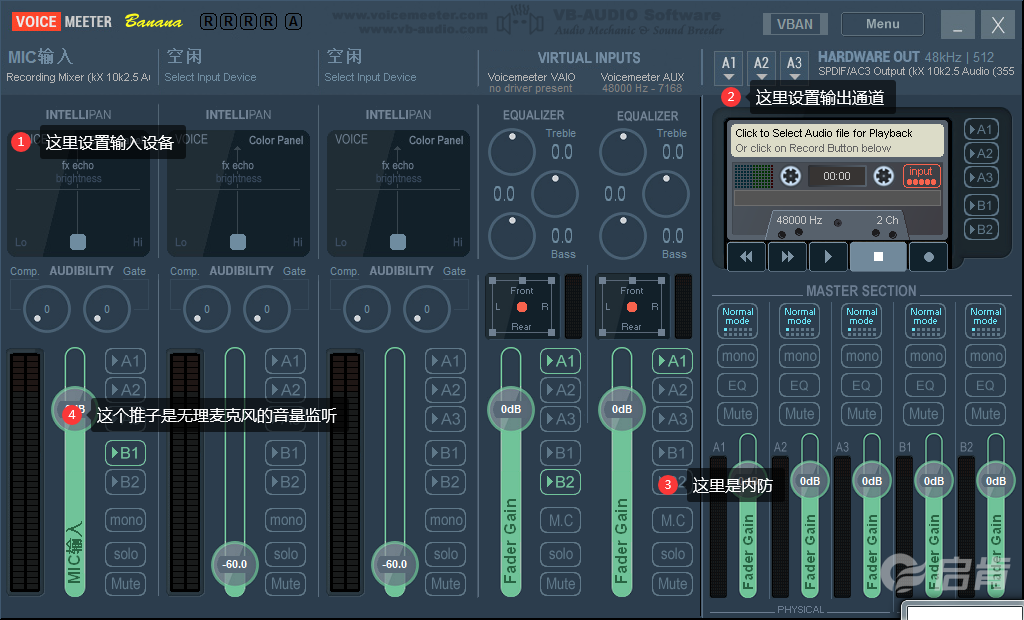Open the A3 hardware output device list
The width and height of the screenshot is (1024, 620).
pyautogui.click(x=794, y=68)
